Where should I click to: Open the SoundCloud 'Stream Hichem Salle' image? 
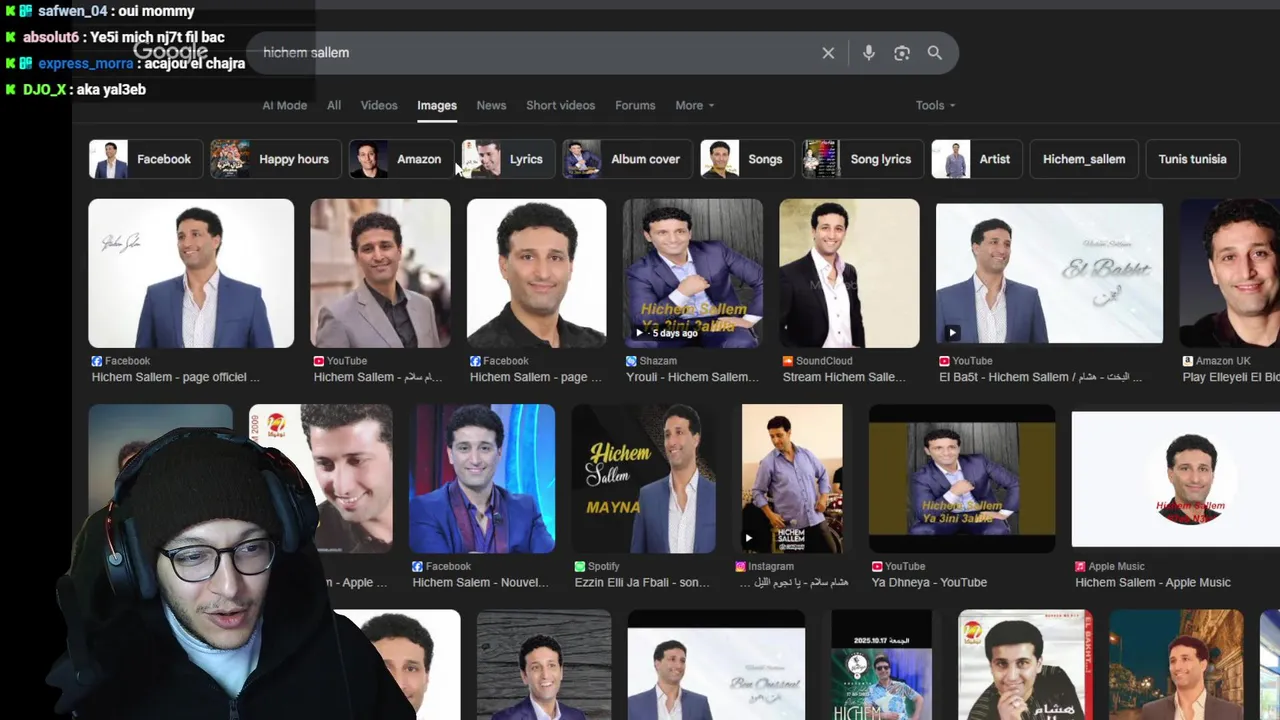coord(849,273)
